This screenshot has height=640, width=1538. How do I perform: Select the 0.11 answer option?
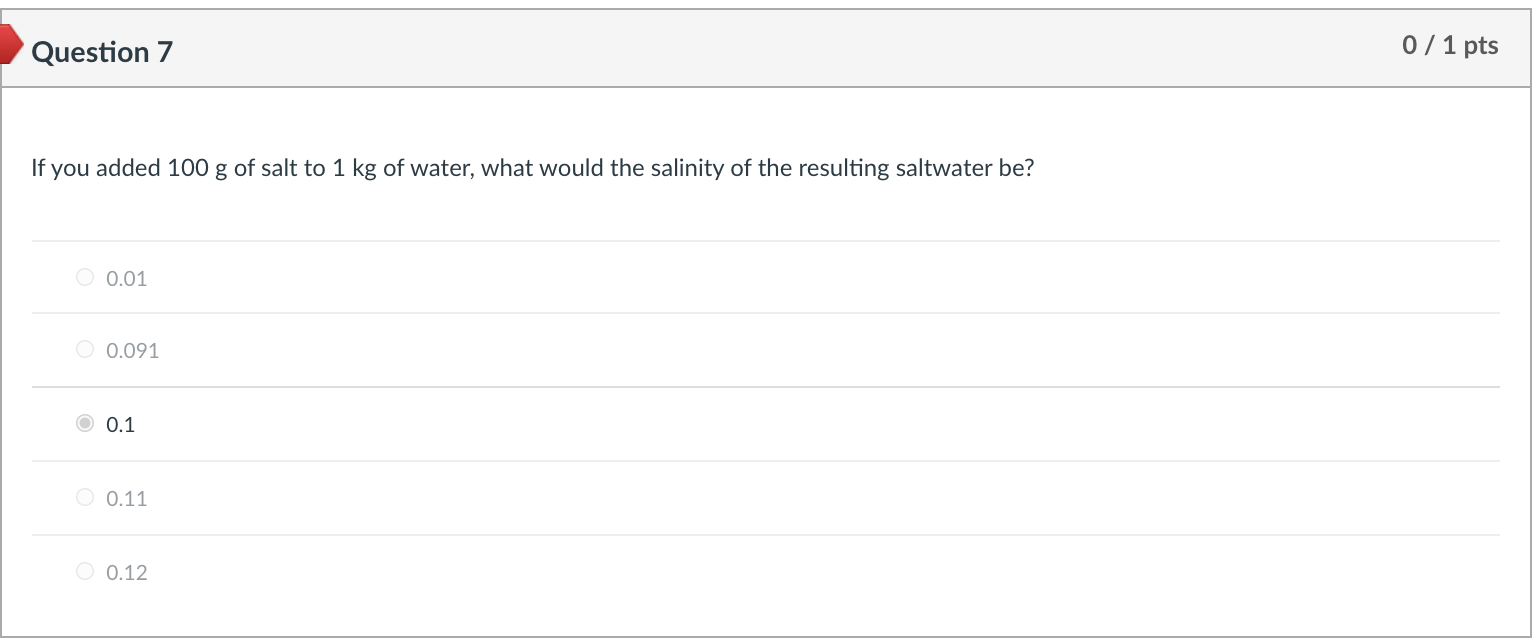(85, 496)
